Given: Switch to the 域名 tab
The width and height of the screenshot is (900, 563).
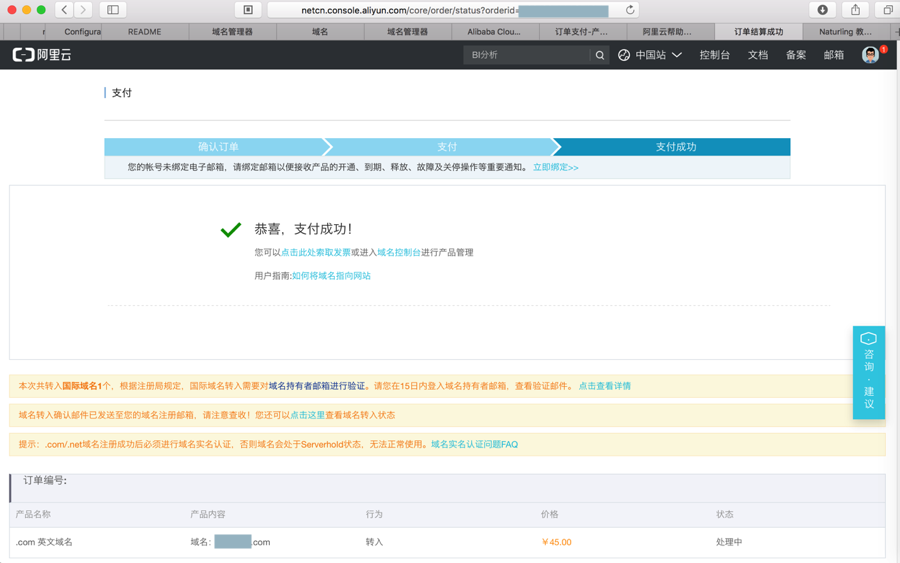Looking at the screenshot, I should click(x=320, y=32).
